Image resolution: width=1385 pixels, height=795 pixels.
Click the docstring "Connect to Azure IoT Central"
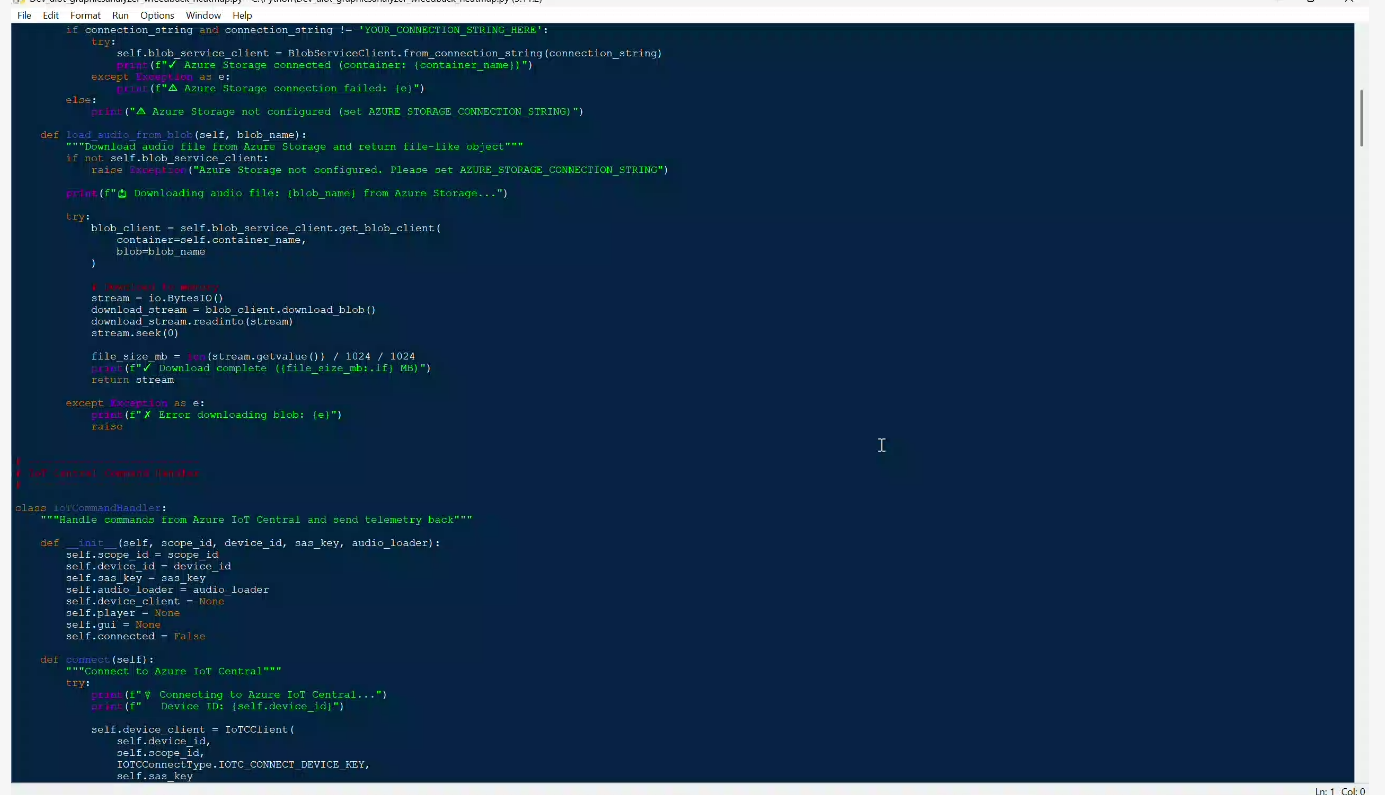tap(174, 671)
